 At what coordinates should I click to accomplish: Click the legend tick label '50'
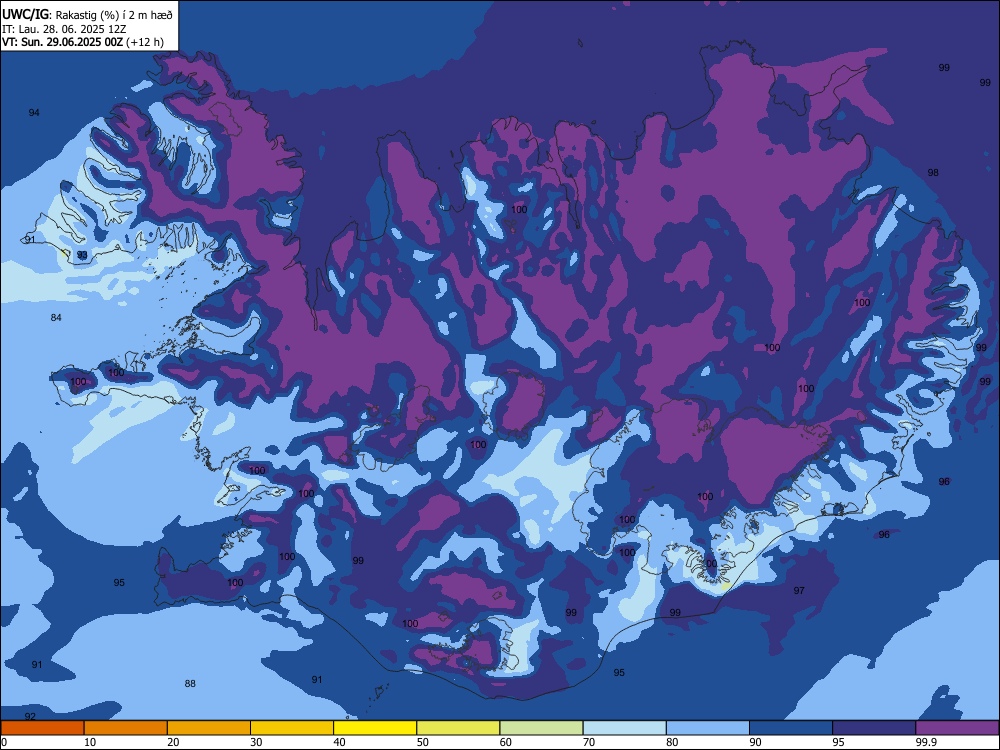tap(423, 742)
